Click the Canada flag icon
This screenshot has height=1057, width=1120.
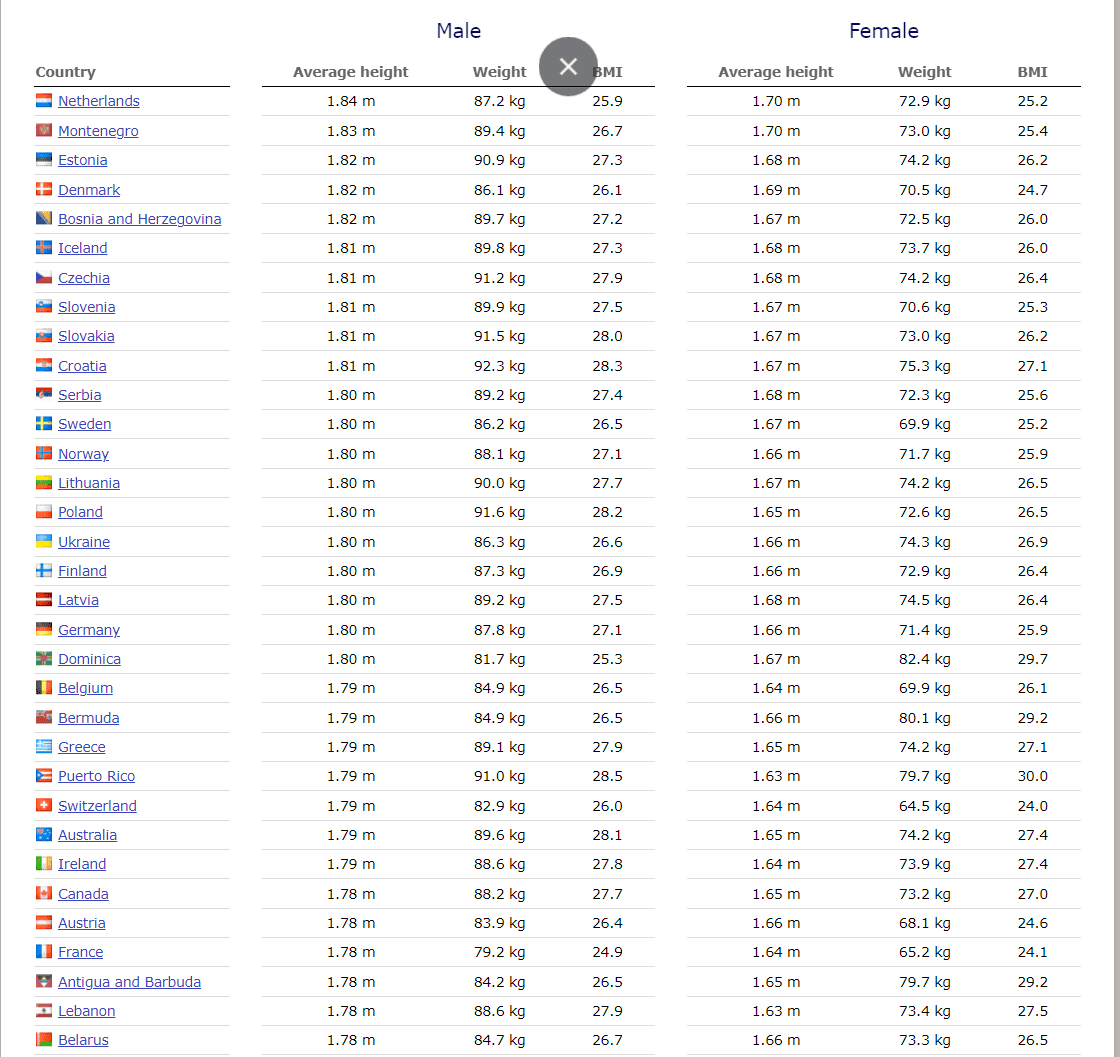coord(44,894)
